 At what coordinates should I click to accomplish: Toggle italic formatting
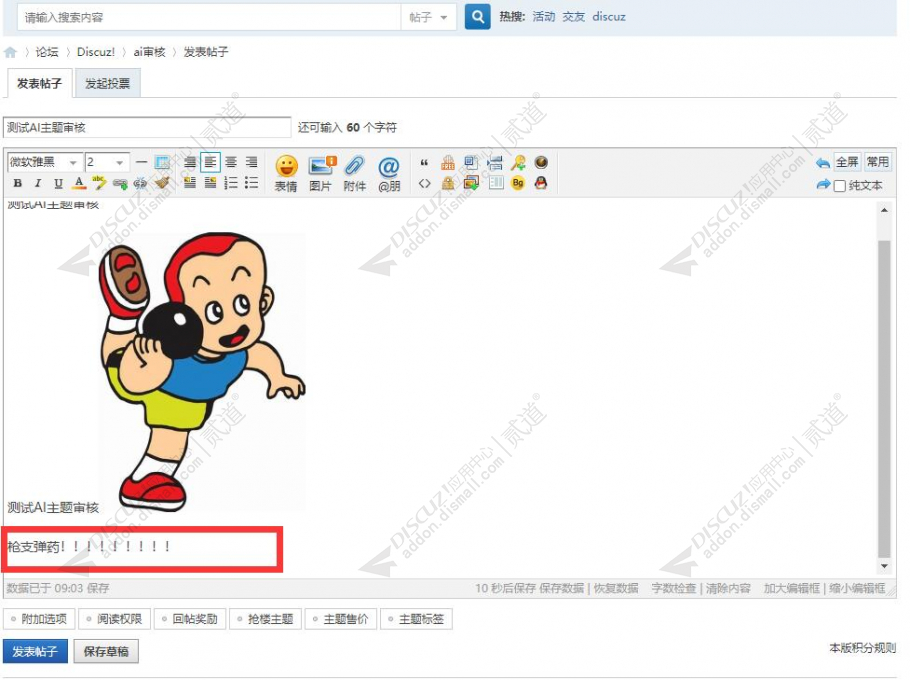click(38, 183)
